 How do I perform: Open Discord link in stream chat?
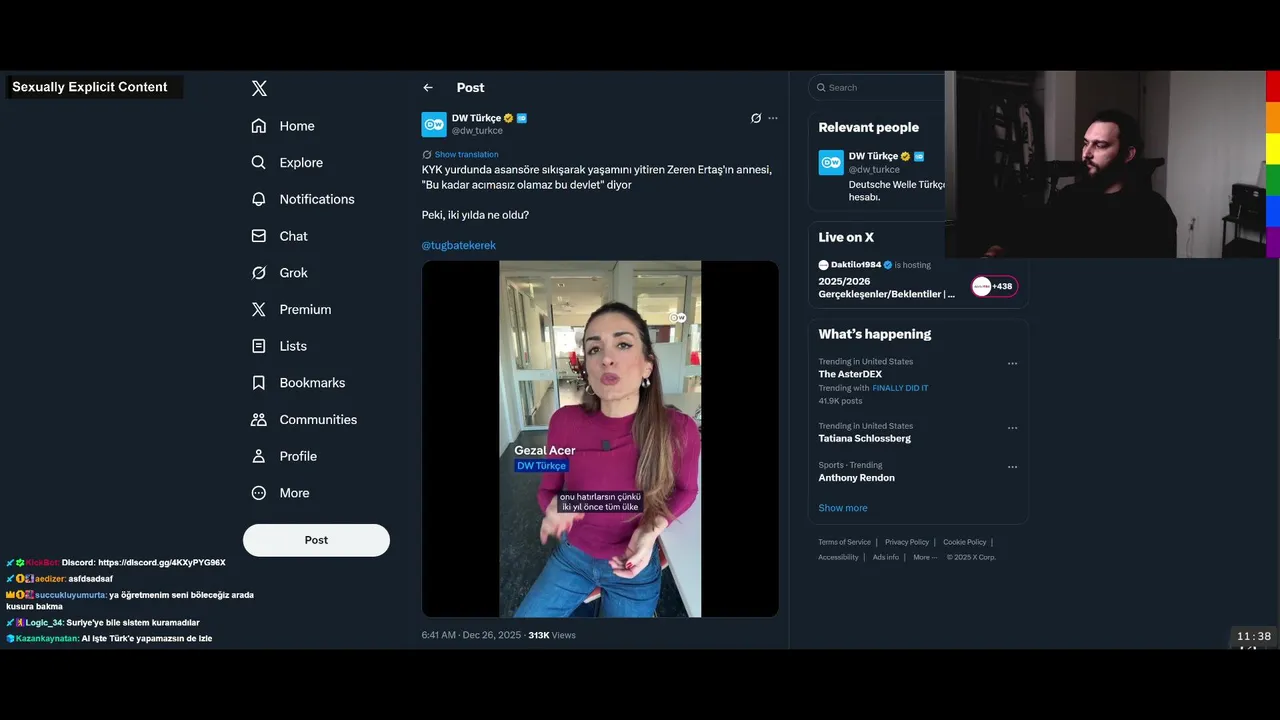pos(162,563)
